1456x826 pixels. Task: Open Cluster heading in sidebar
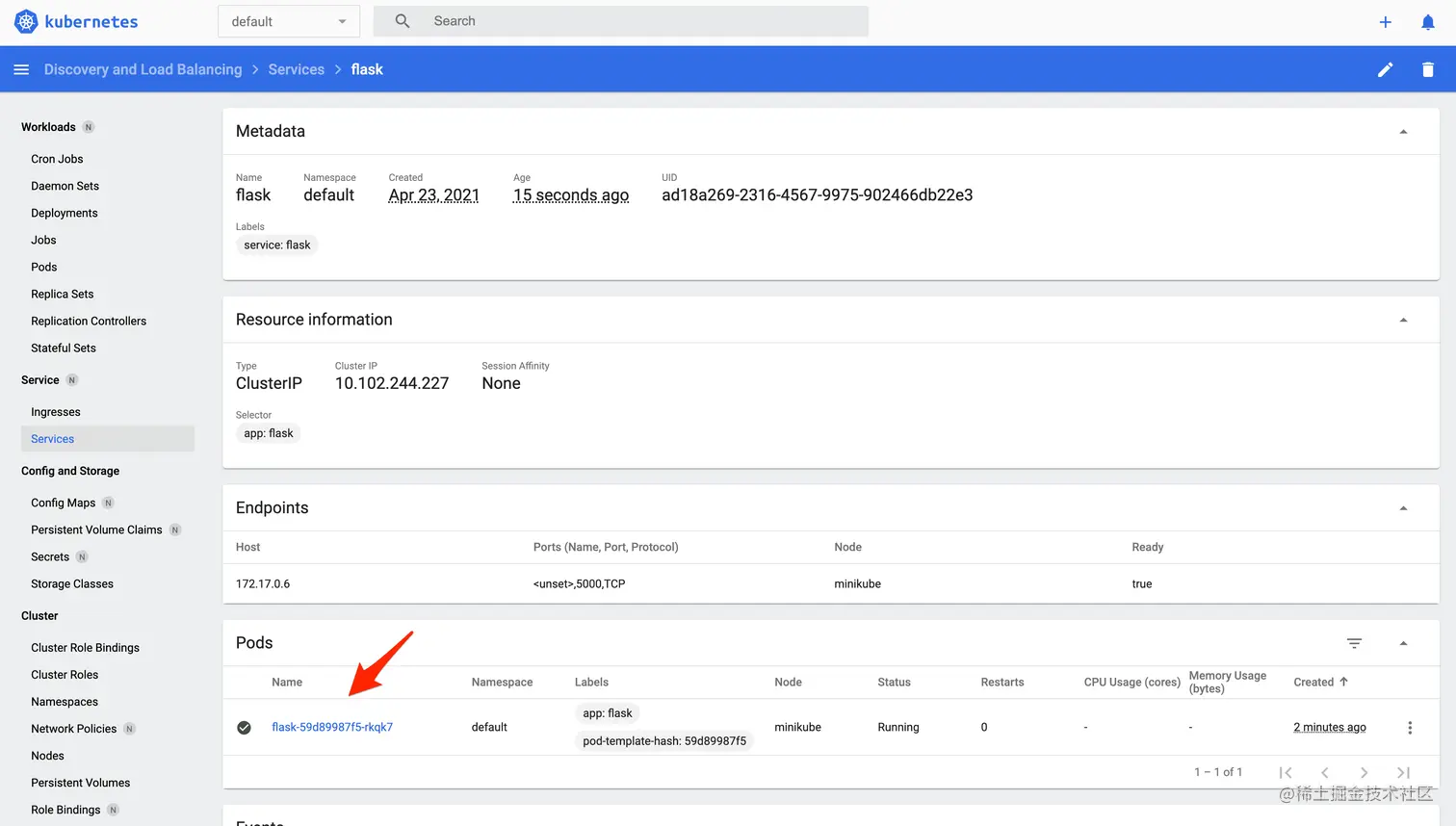(x=39, y=616)
